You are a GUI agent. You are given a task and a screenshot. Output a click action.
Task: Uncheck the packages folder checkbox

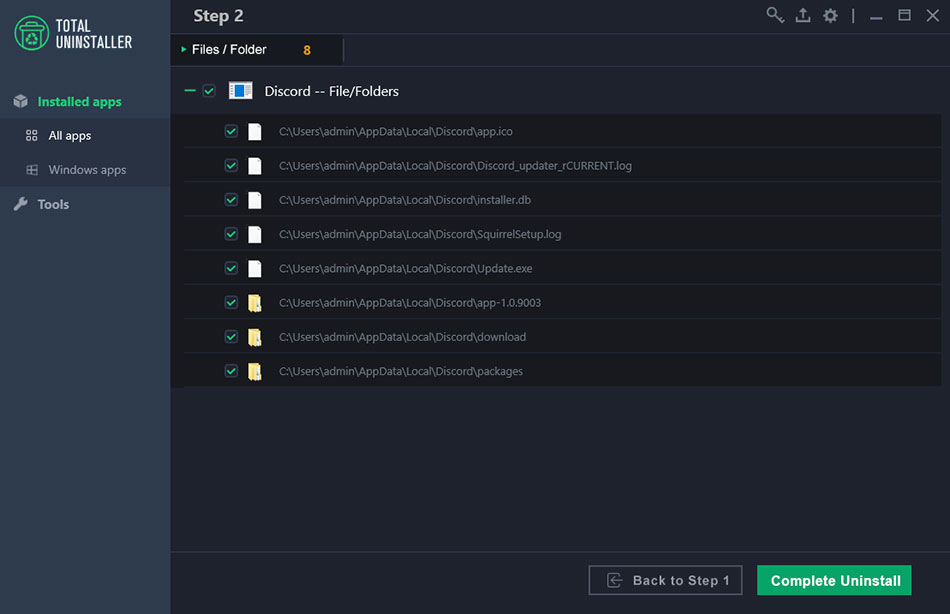(231, 371)
